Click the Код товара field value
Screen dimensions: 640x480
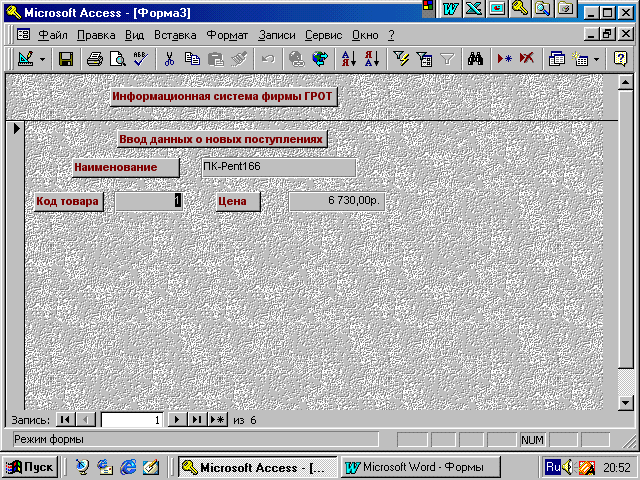149,201
